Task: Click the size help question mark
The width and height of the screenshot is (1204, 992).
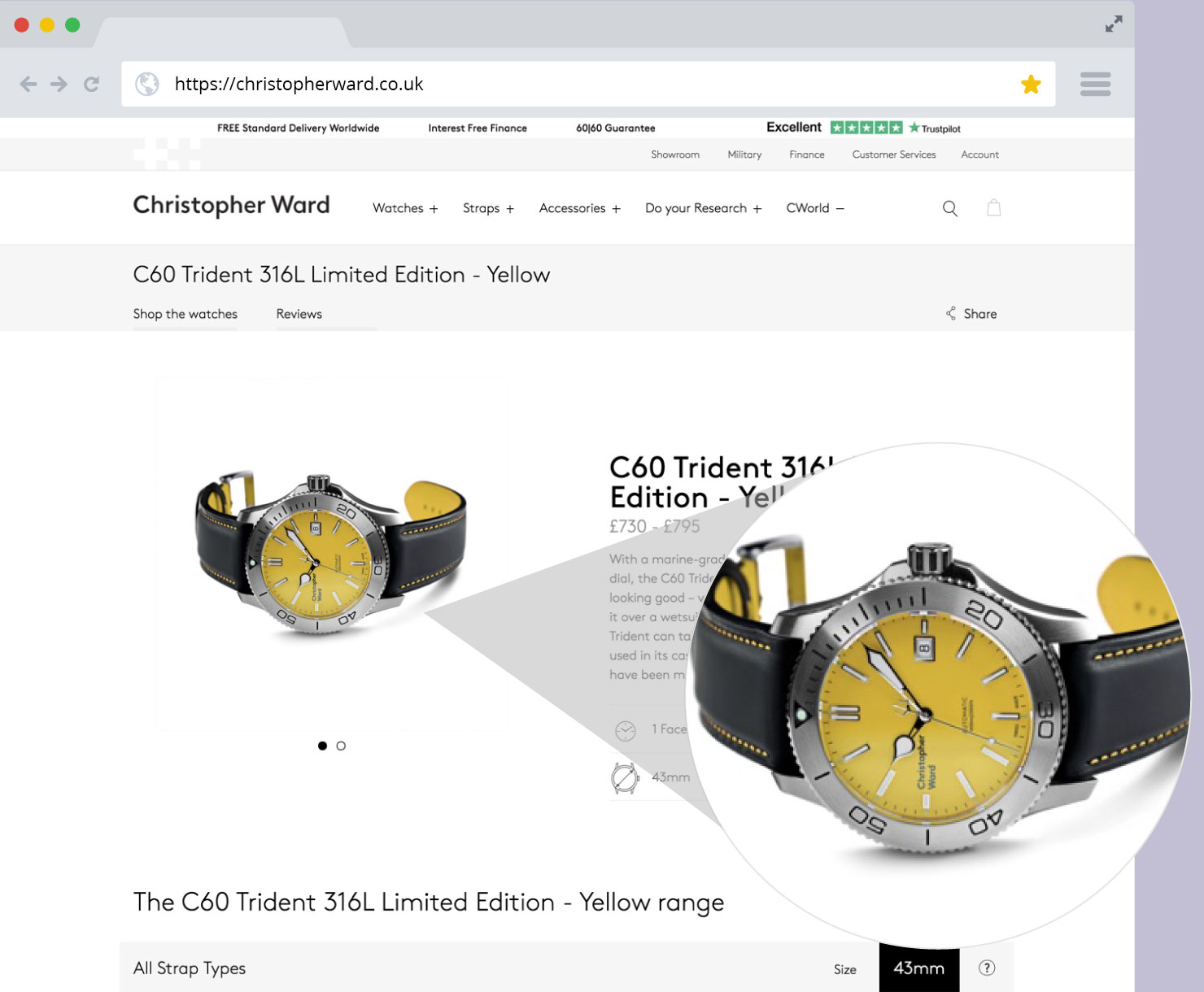Action: (x=987, y=968)
